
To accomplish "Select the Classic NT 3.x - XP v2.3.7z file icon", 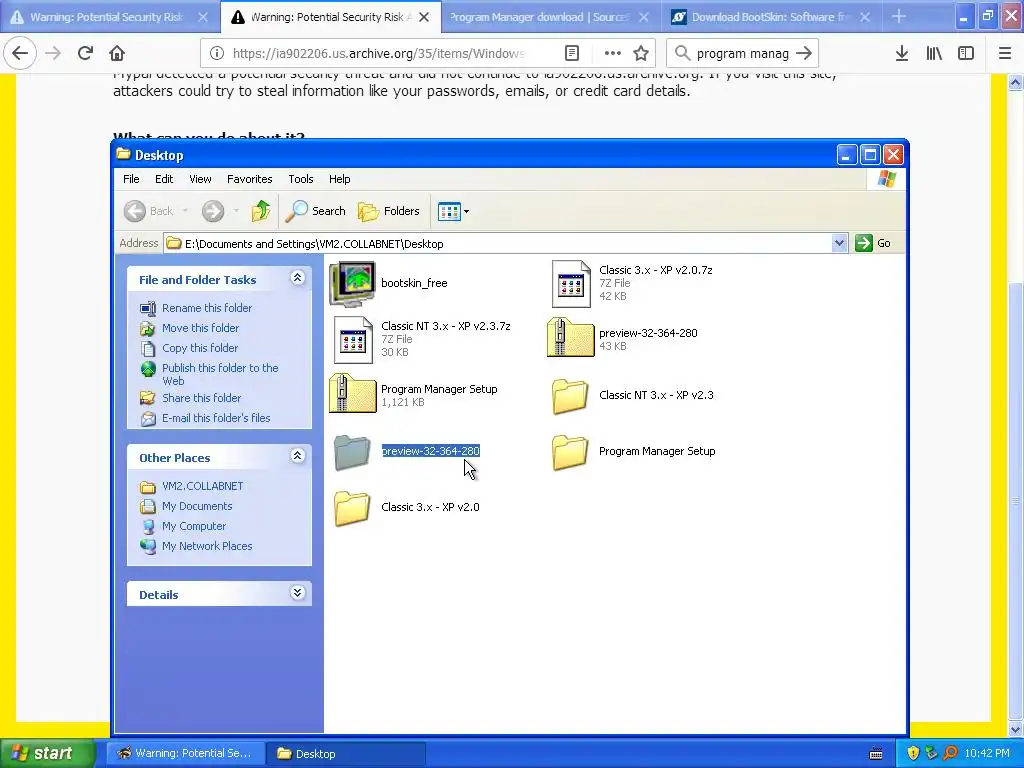I will pyautogui.click(x=353, y=340).
